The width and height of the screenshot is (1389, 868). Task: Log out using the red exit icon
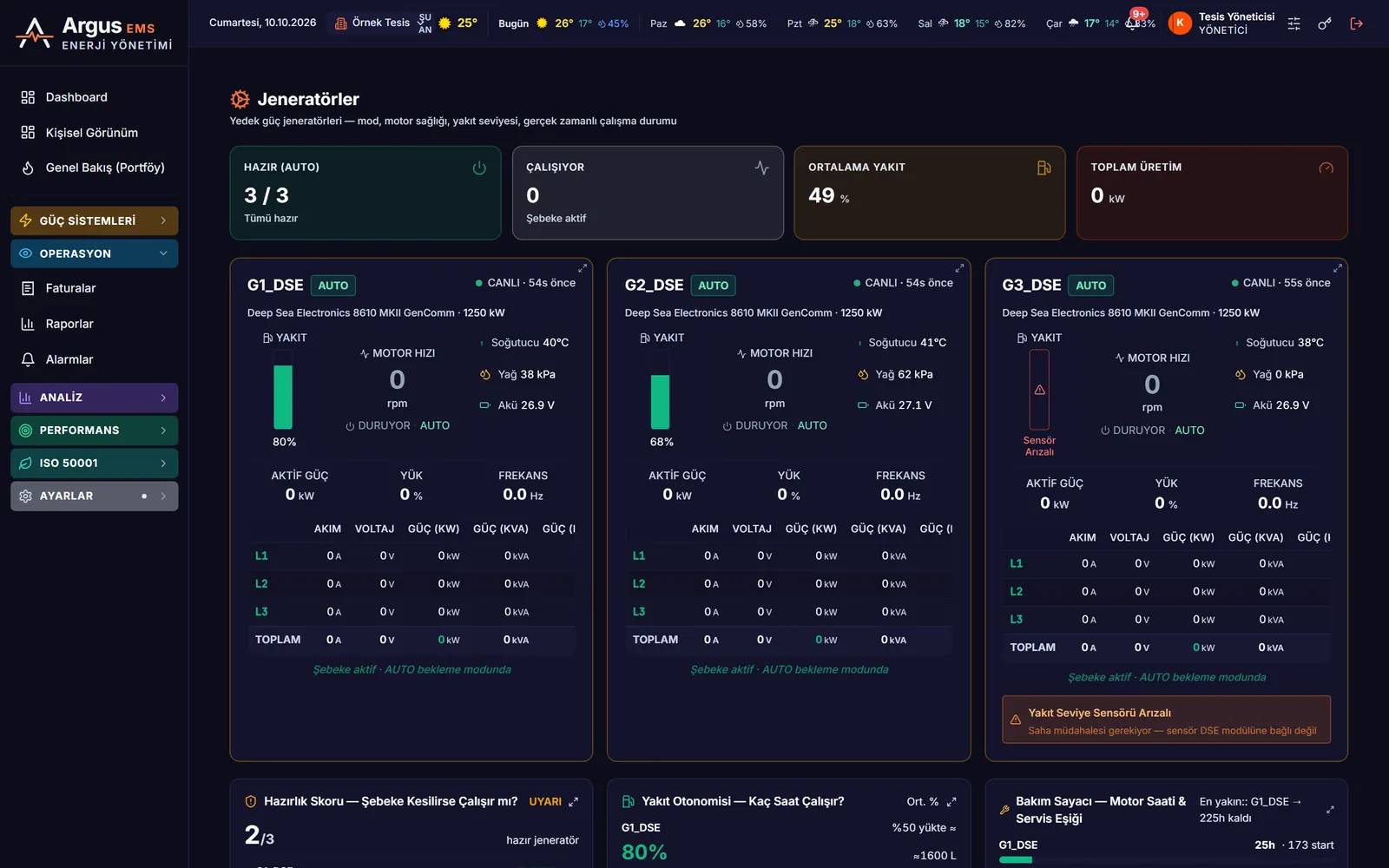1357,23
